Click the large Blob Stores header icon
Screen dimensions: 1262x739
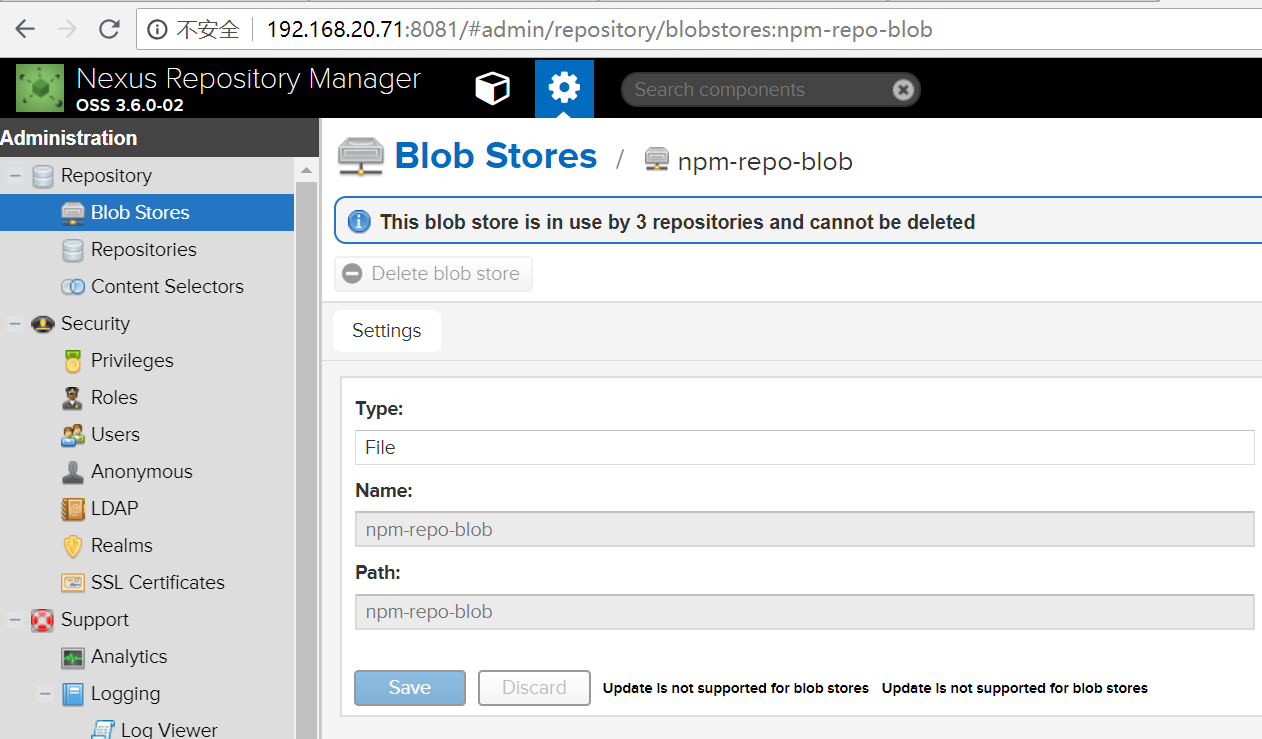[361, 156]
